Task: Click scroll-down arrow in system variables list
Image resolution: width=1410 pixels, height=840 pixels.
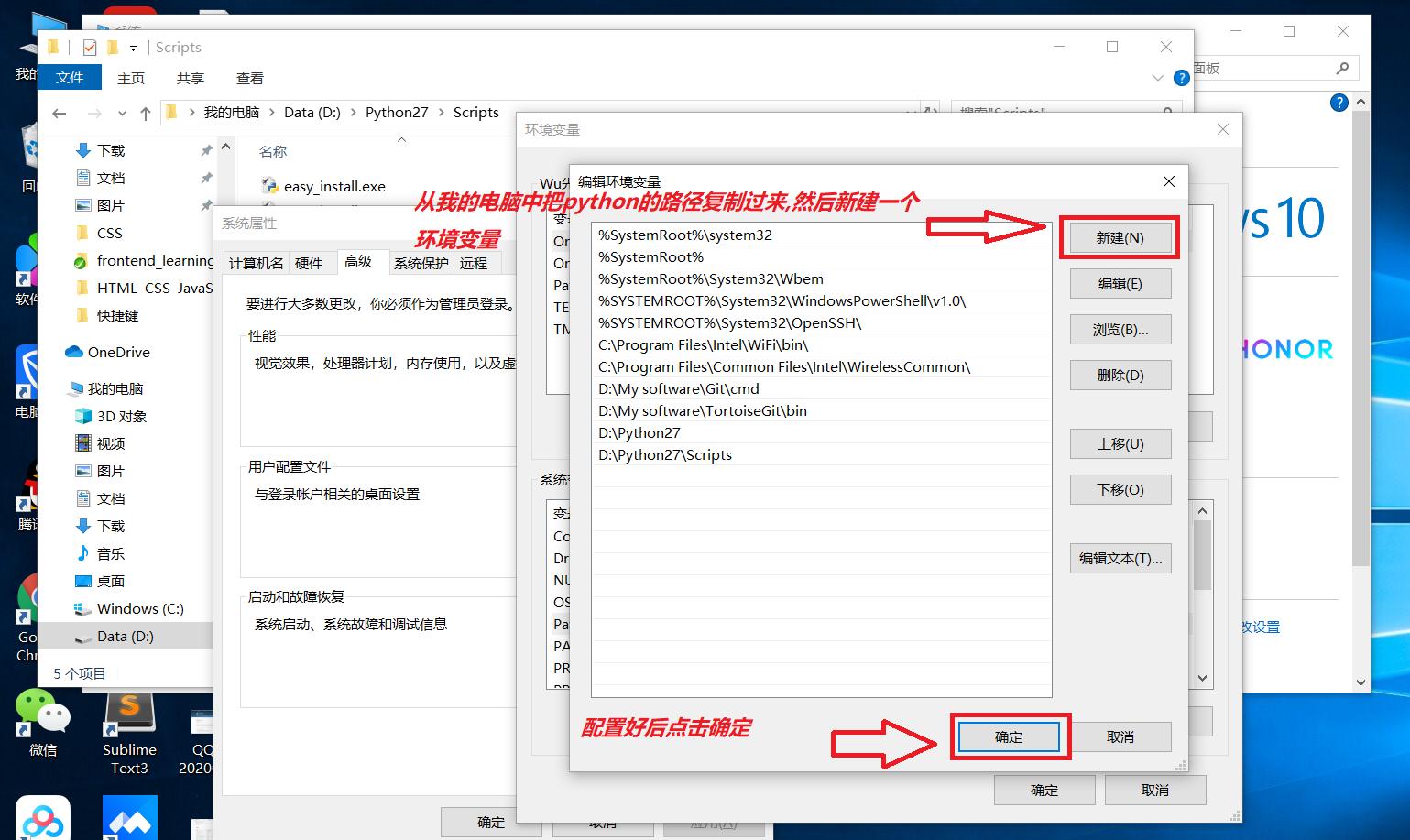Action: (x=1202, y=678)
